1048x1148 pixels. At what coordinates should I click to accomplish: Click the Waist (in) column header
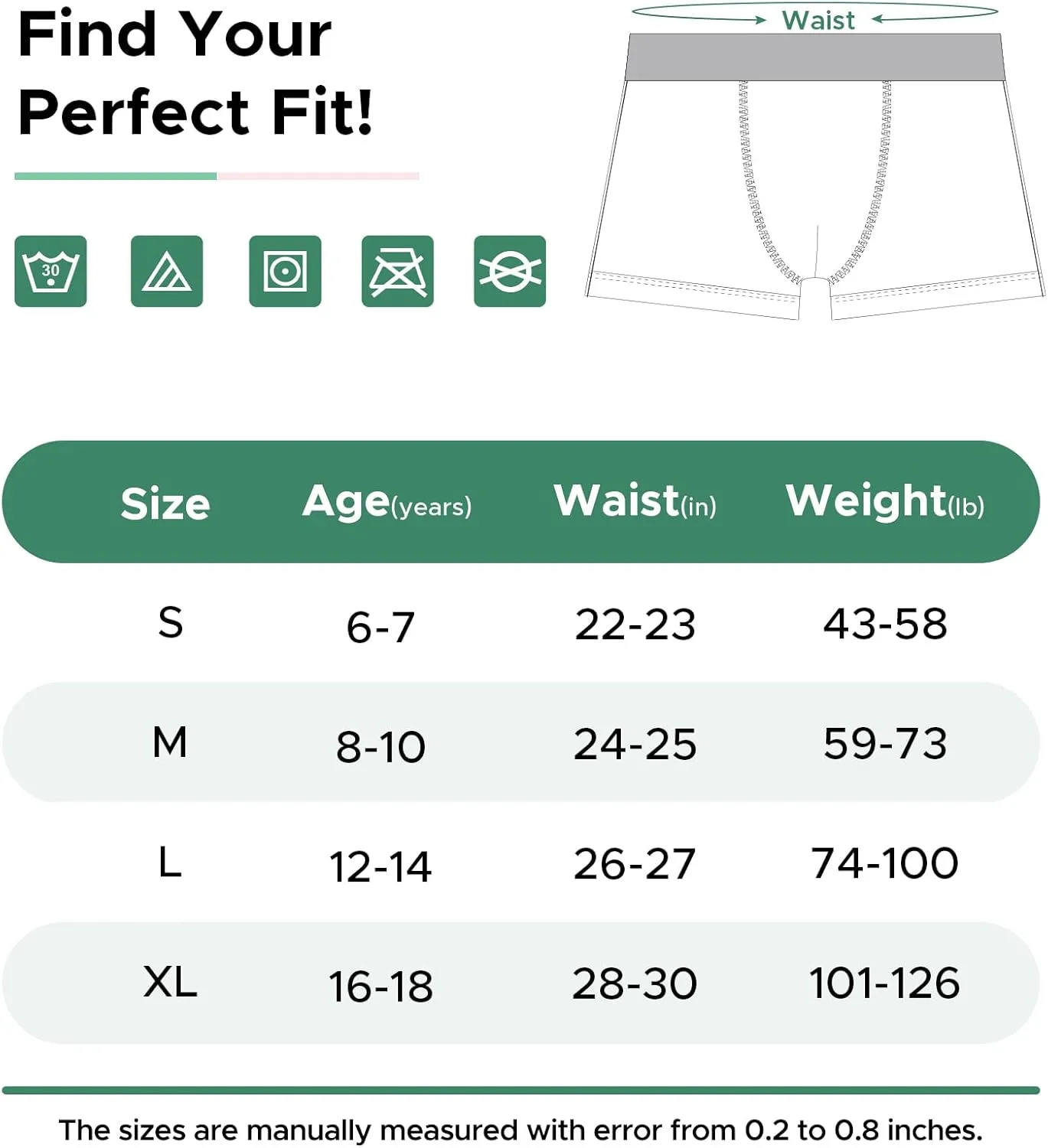click(635, 501)
